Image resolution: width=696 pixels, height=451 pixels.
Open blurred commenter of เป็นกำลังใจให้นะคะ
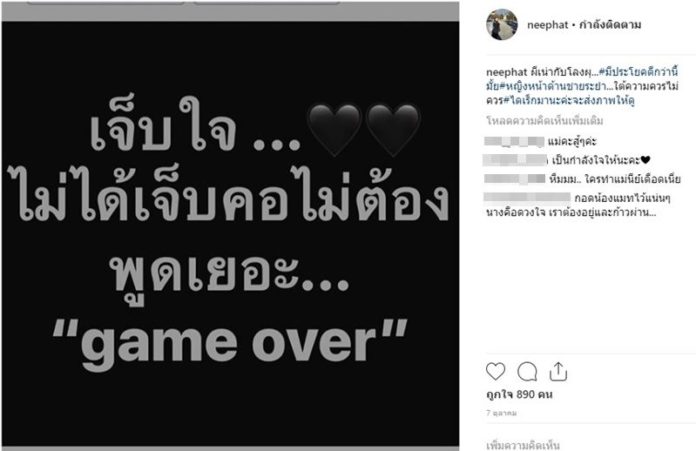515,160
